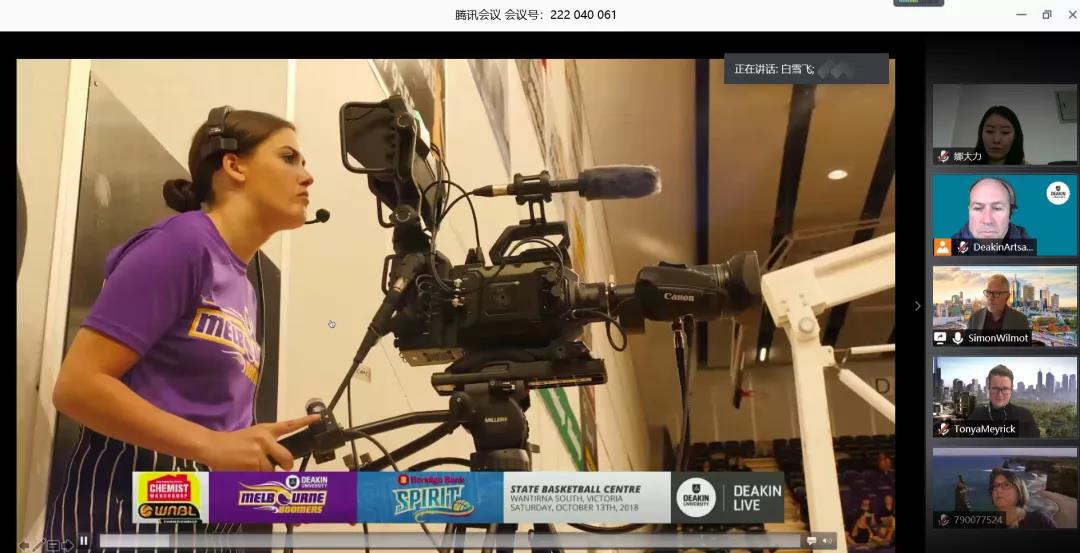1080x553 pixels.
Task: Click the speaking indicator 正在讲话 banner
Action: click(806, 69)
